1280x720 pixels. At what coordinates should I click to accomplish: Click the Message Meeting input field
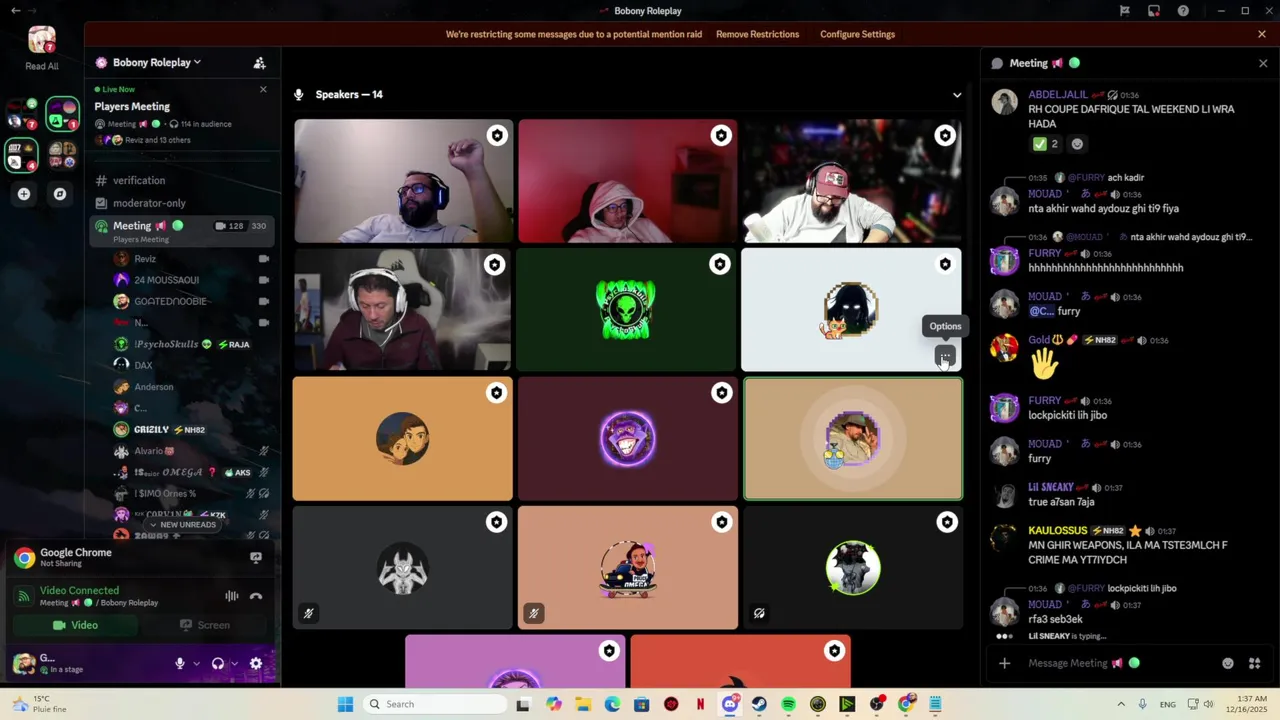click(1115, 663)
